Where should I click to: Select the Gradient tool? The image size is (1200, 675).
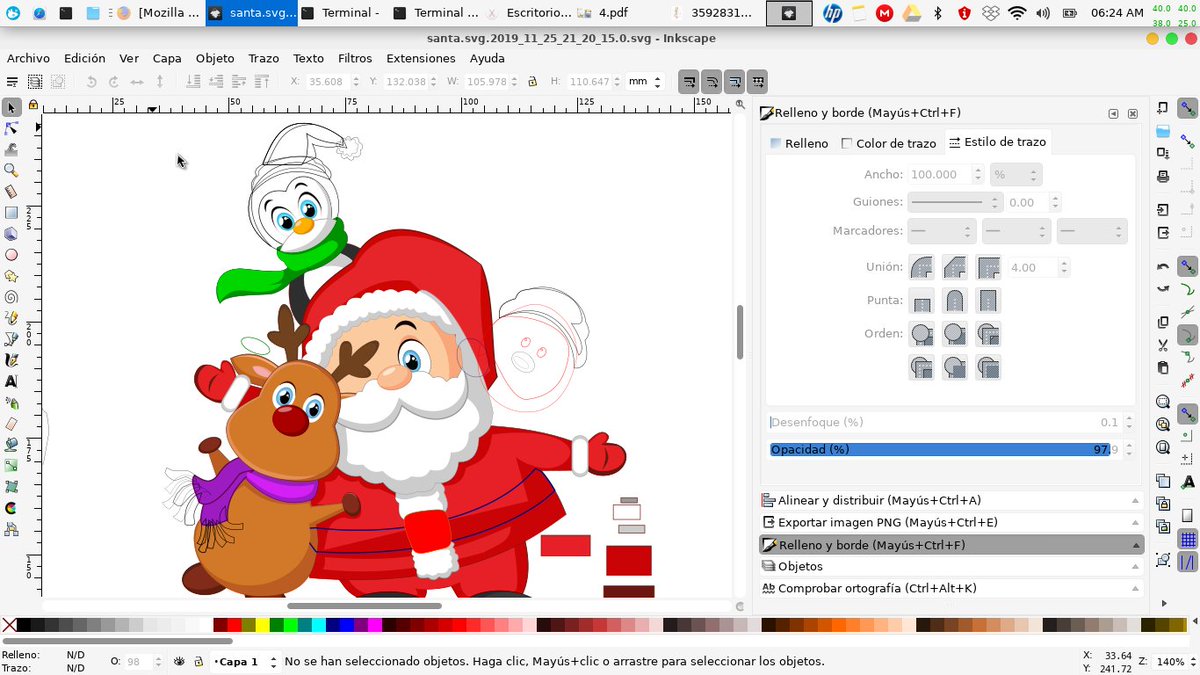point(12,465)
